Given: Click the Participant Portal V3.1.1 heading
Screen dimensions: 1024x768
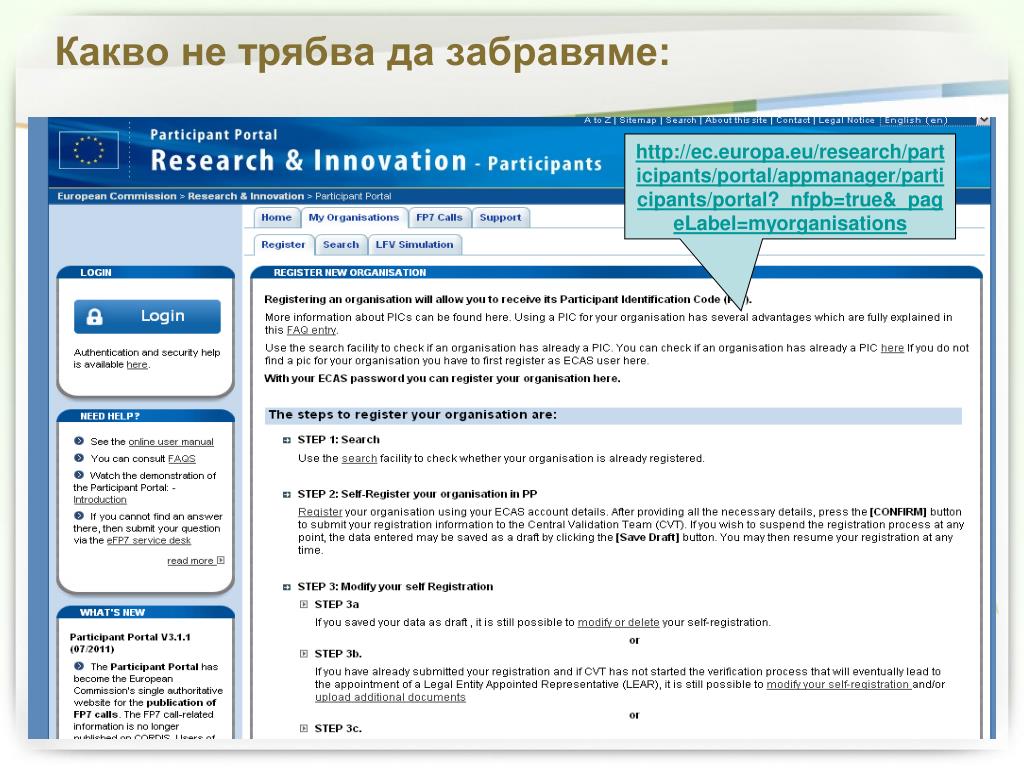Looking at the screenshot, I should pos(130,643).
